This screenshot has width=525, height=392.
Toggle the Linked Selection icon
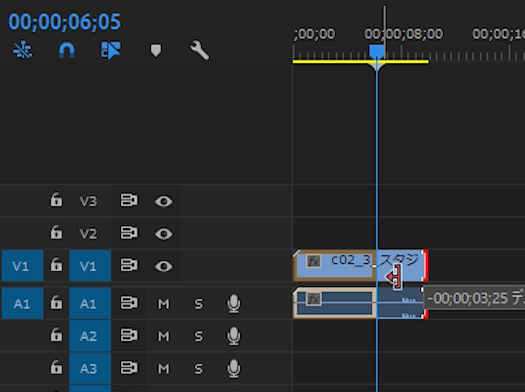tap(111, 51)
